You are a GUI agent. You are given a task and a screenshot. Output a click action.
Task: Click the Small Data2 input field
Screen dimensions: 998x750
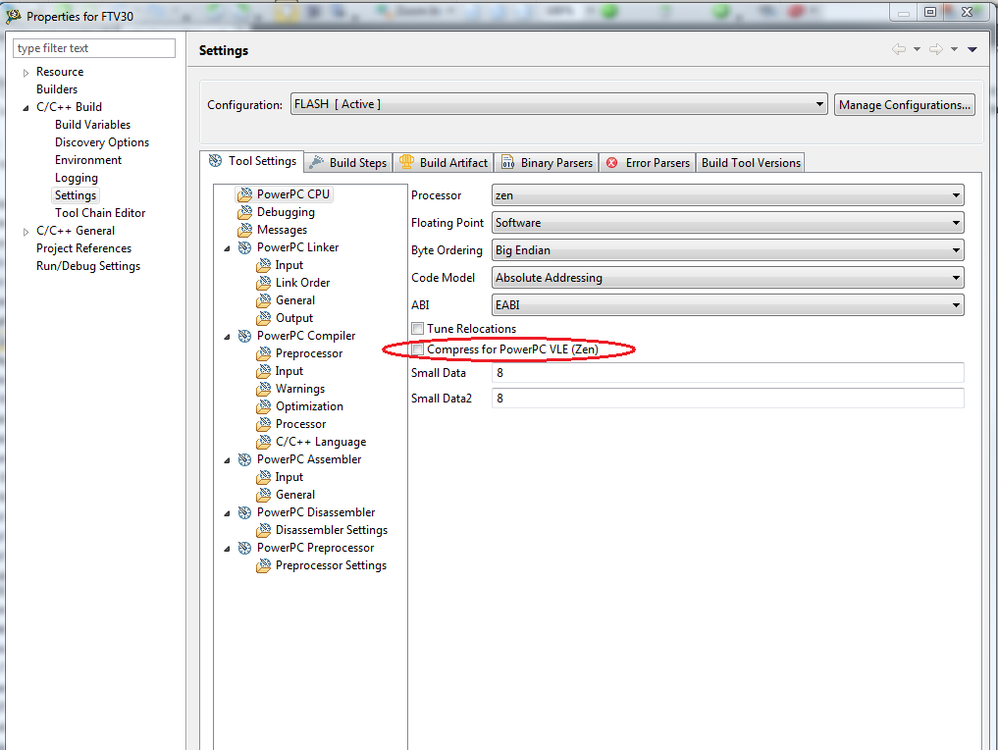728,398
